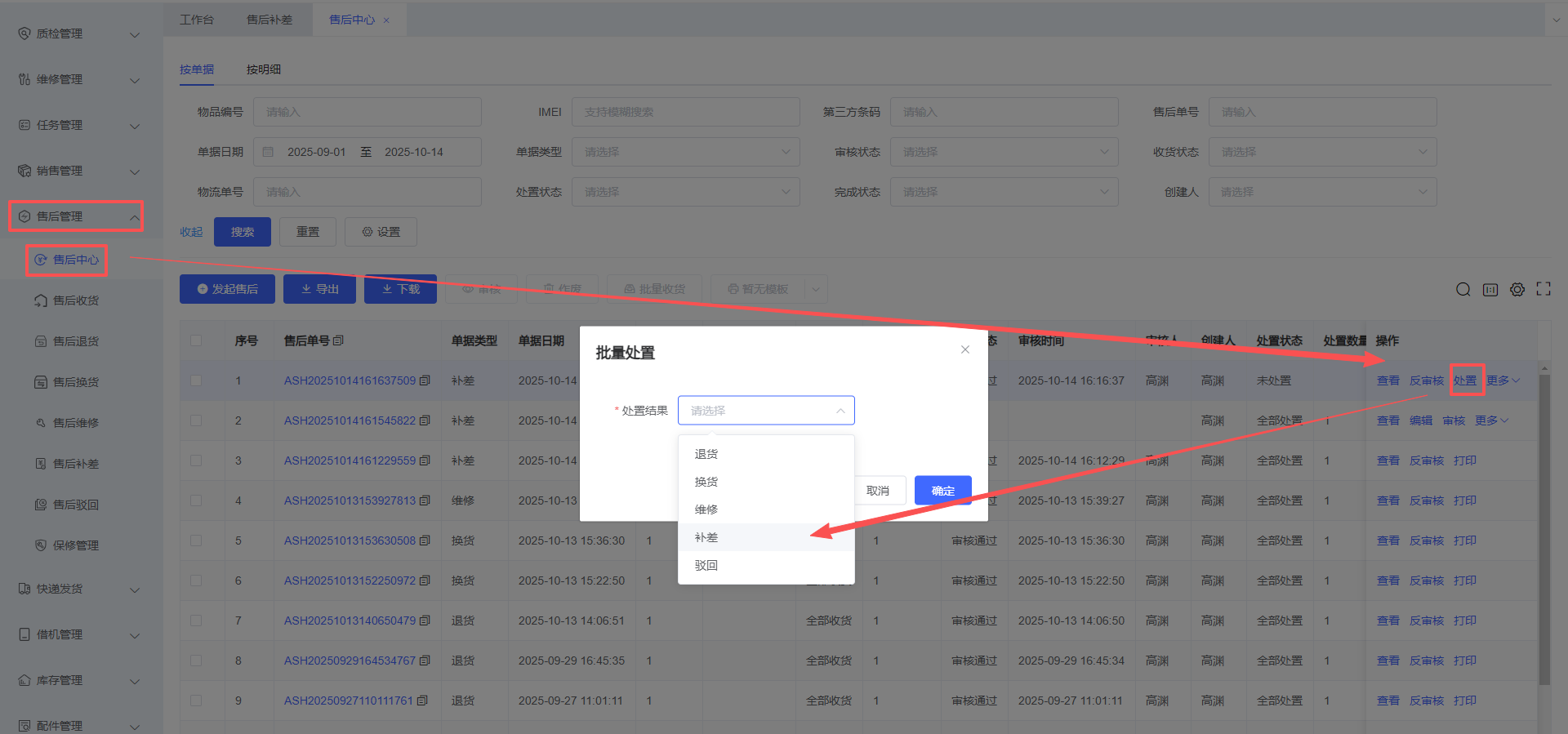Check the select-all checkbox in table header
This screenshot has width=1568, height=734.
[x=196, y=340]
